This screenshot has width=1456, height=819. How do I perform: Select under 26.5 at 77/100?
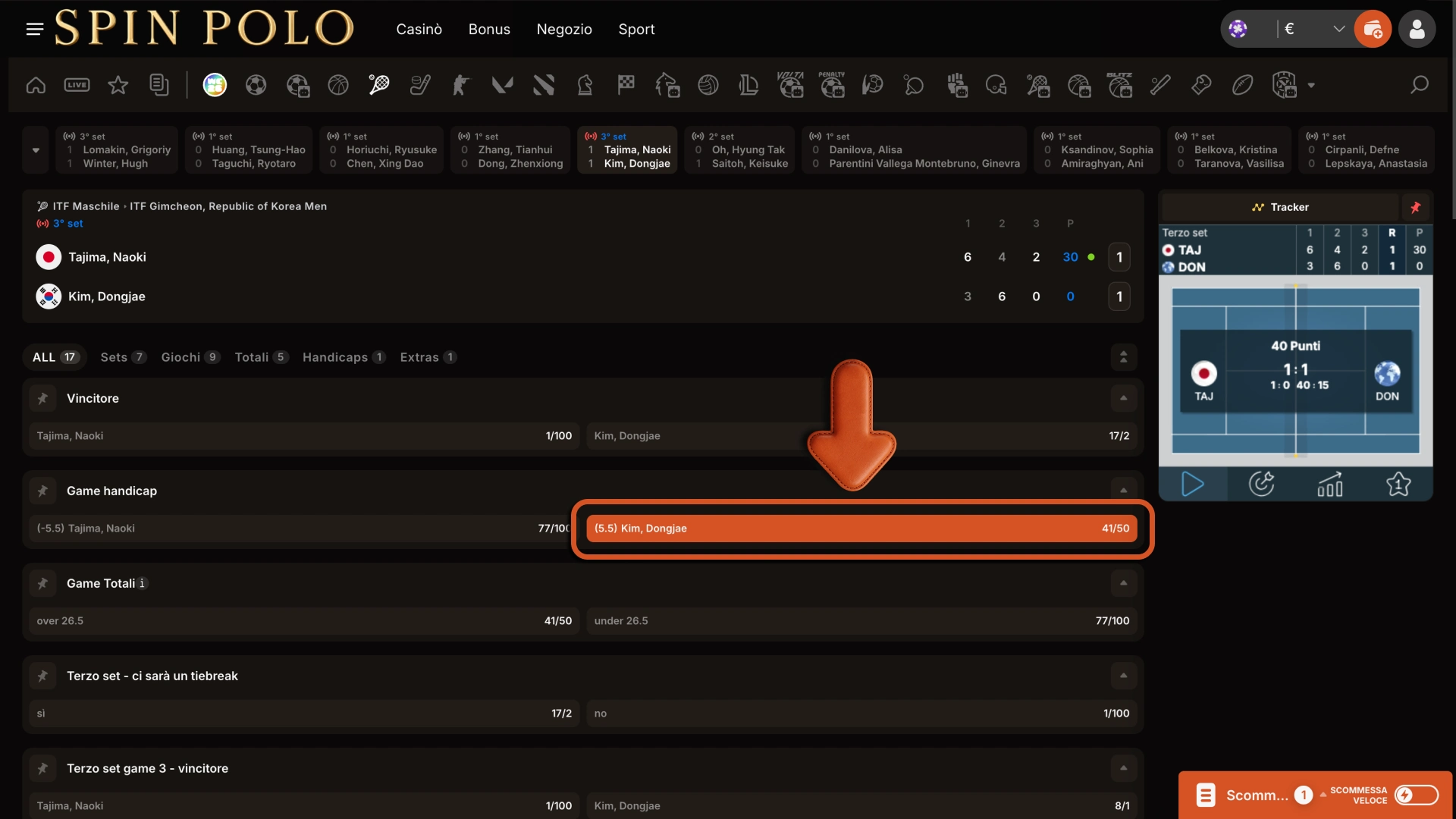pyautogui.click(x=861, y=621)
